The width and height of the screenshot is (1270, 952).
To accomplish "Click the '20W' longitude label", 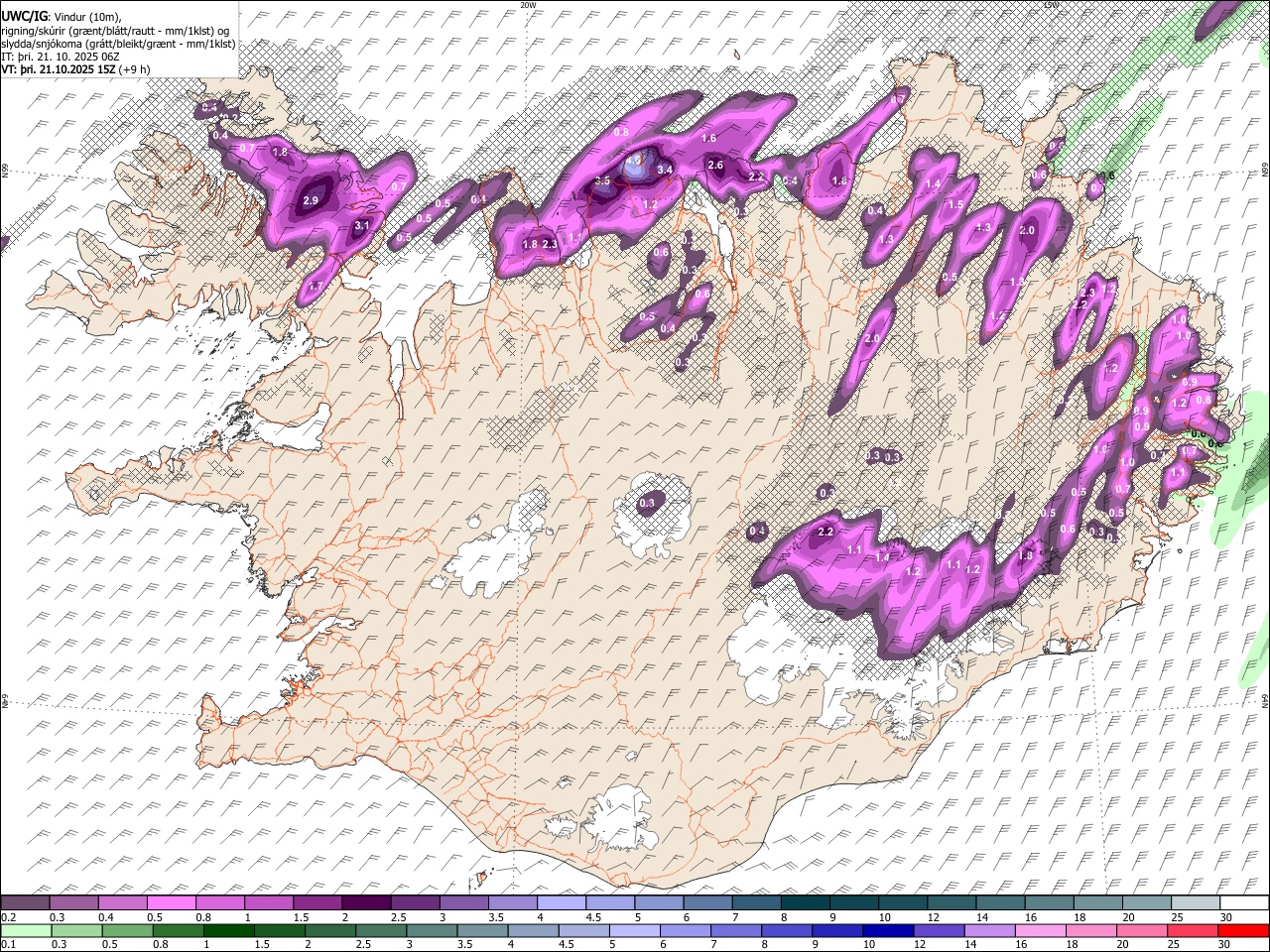I will [x=528, y=5].
